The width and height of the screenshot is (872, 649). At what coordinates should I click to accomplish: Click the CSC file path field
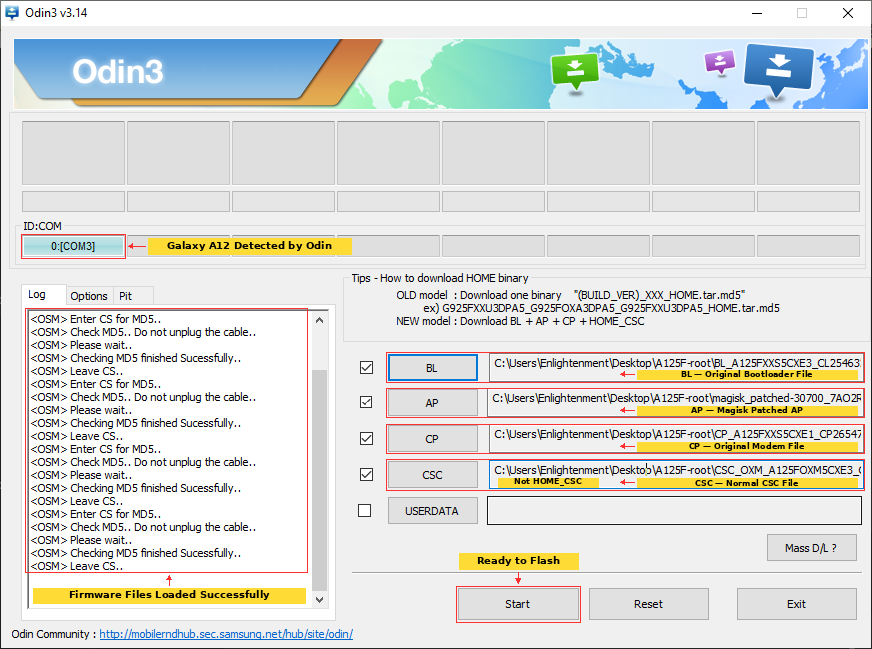(676, 475)
